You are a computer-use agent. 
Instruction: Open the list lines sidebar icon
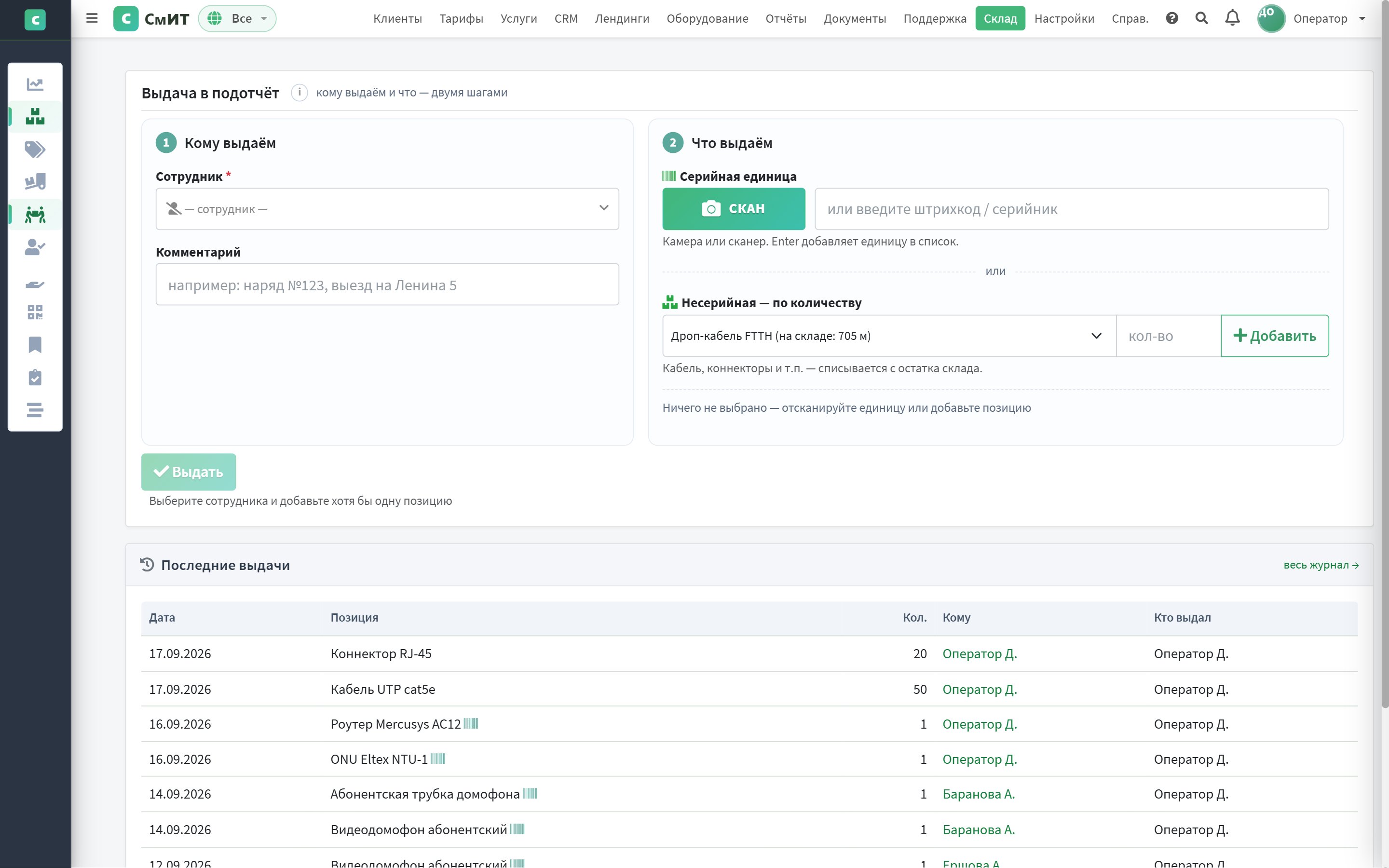click(x=35, y=410)
